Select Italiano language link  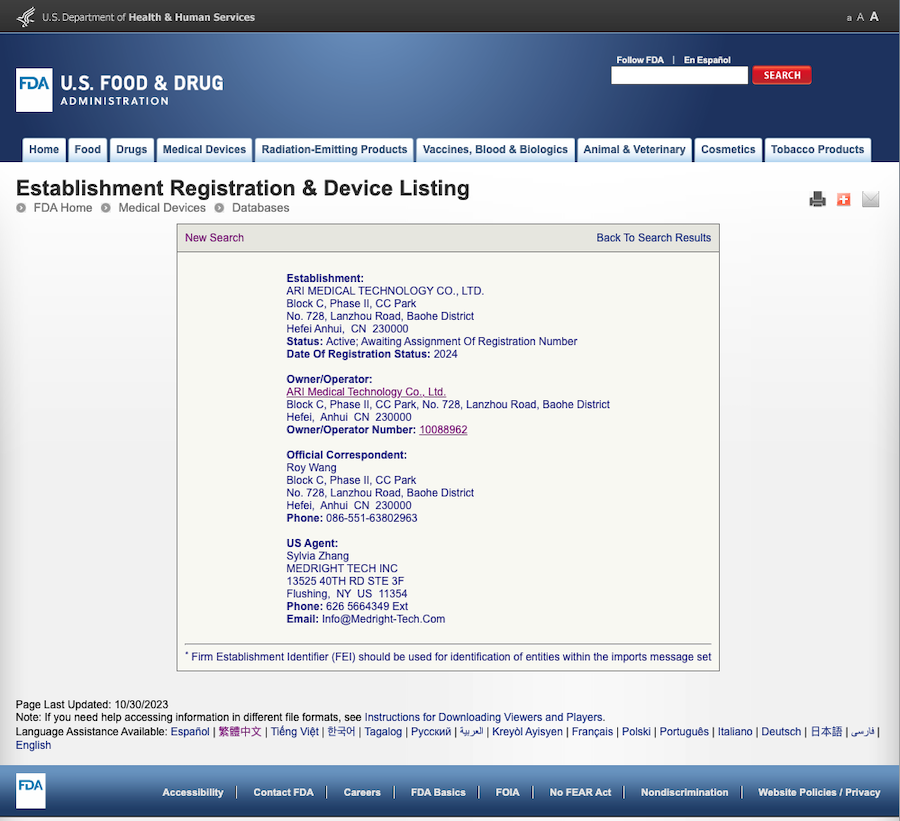point(735,731)
